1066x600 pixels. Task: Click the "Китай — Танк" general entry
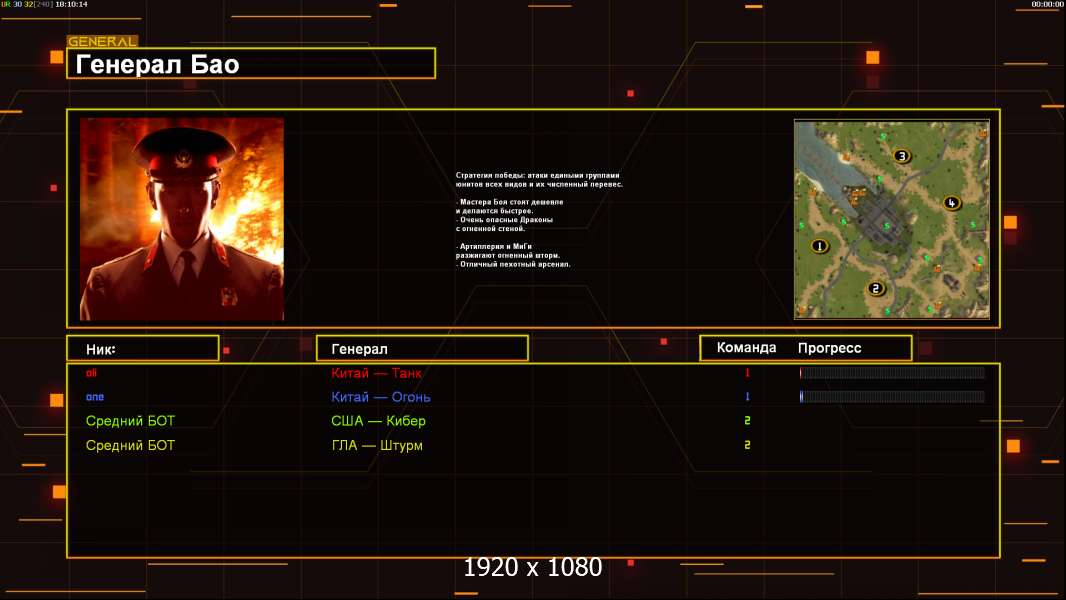coord(377,373)
